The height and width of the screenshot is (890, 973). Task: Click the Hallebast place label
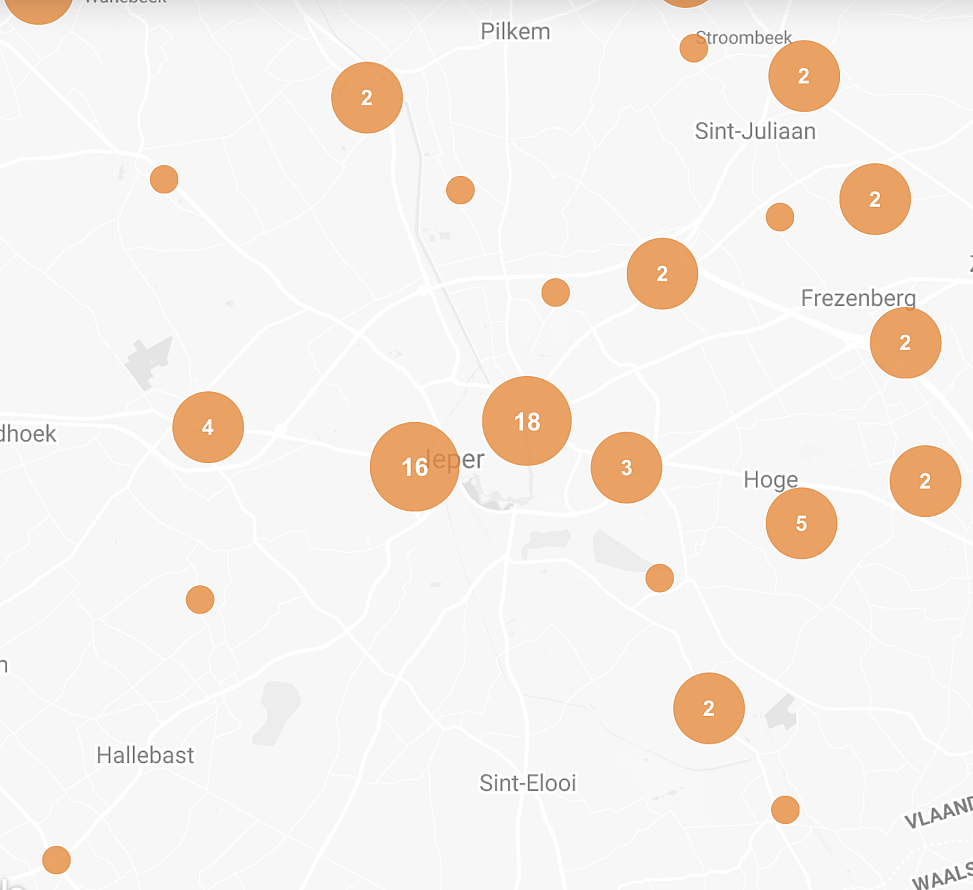145,755
